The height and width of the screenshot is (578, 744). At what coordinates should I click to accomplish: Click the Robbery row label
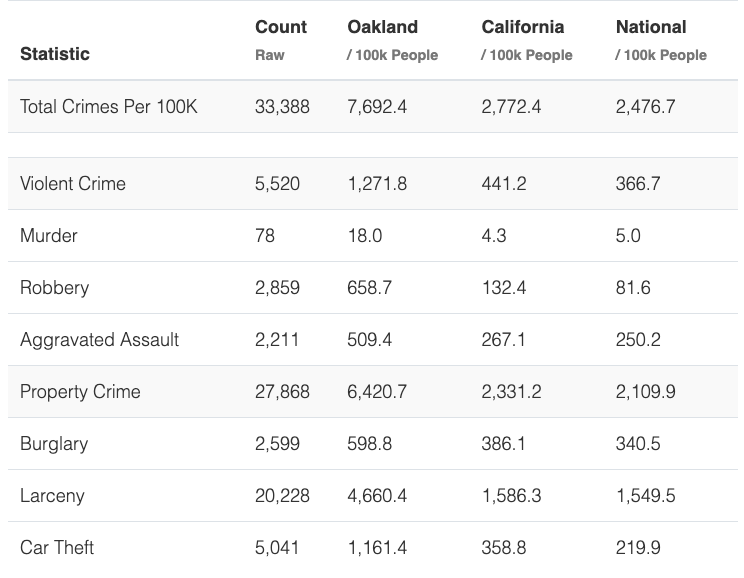coord(54,288)
